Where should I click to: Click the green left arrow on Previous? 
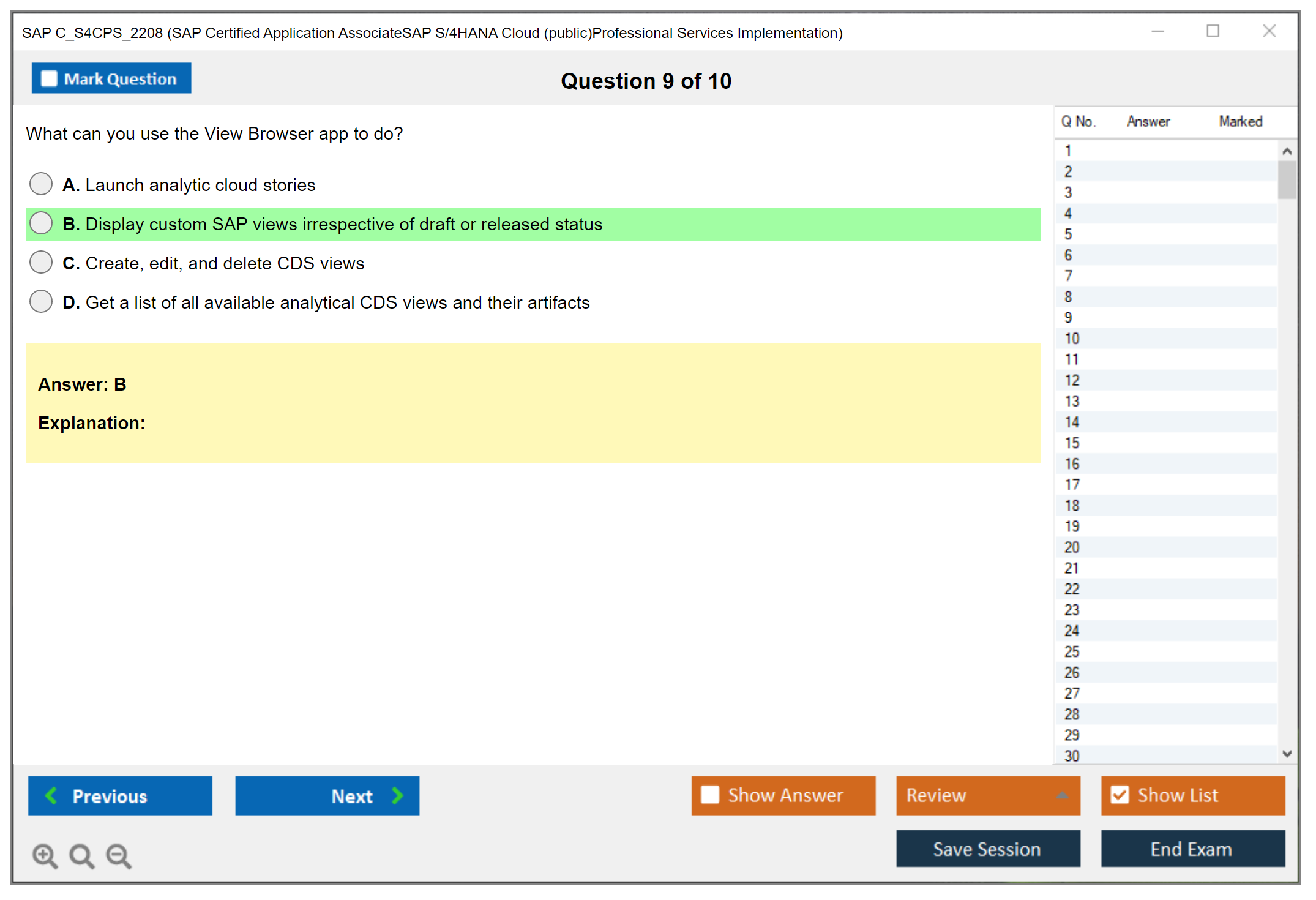(x=51, y=795)
